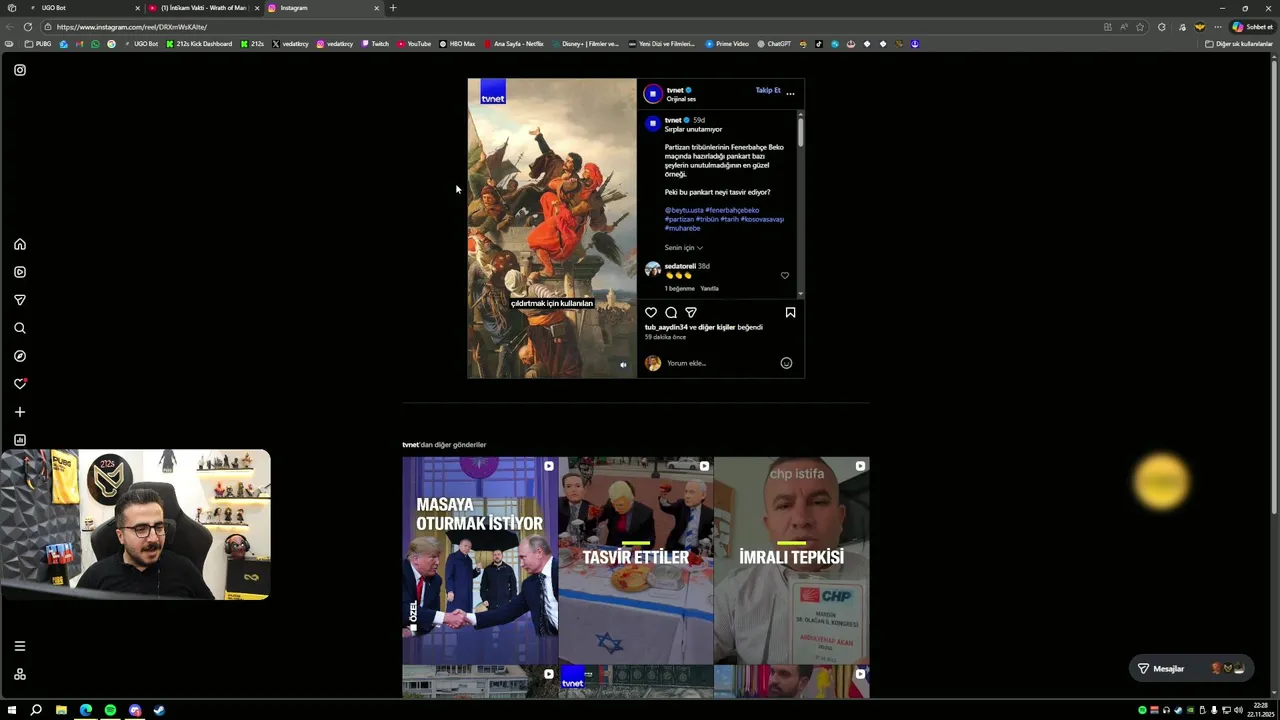Click the tvnet username in post header
Image resolution: width=1280 pixels, height=720 pixels.
click(675, 90)
